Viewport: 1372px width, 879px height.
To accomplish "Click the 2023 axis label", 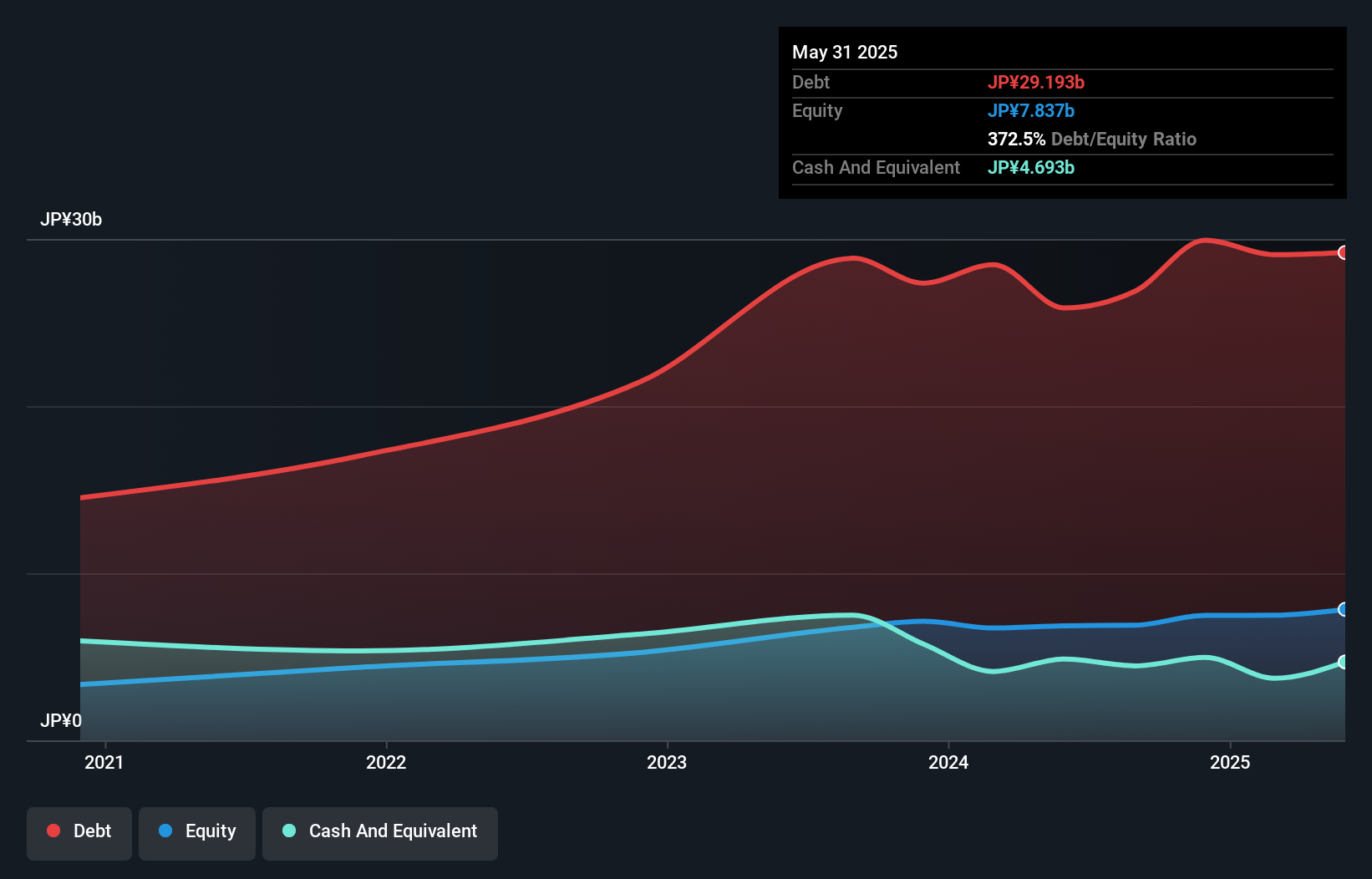I will (667, 762).
